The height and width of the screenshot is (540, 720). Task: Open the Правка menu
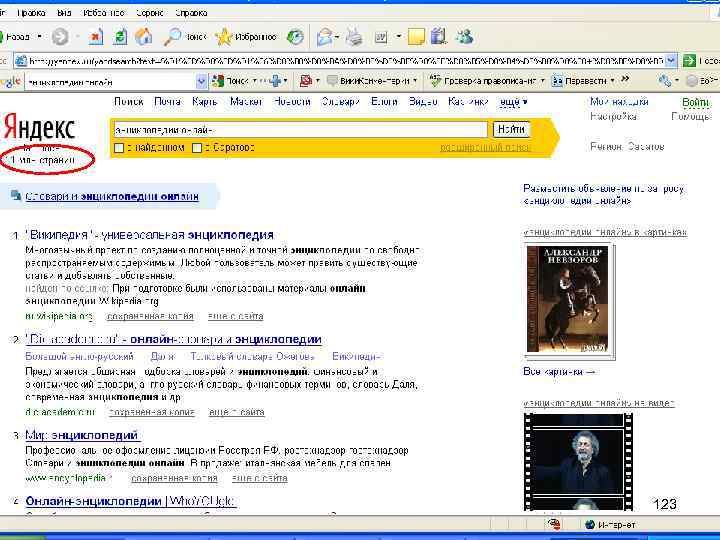coord(31,13)
